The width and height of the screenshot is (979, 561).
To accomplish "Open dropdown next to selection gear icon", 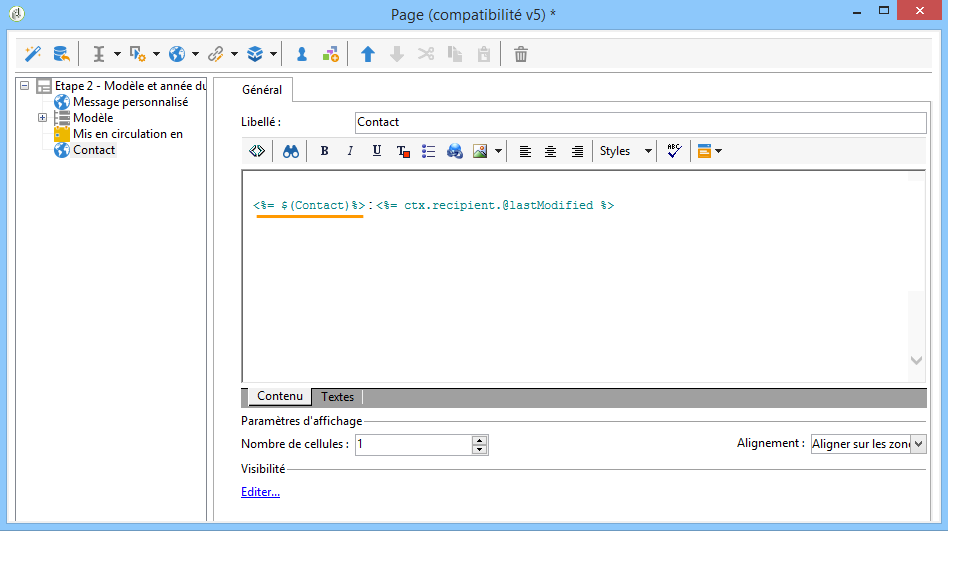I will (x=156, y=54).
